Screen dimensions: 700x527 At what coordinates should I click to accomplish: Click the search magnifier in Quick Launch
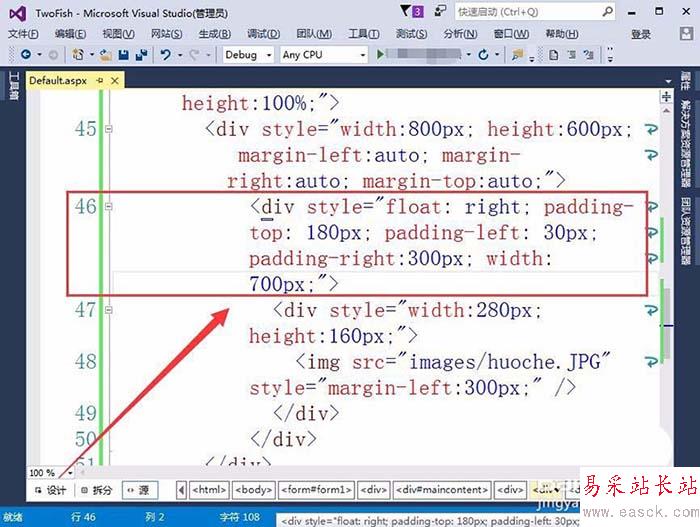pos(607,11)
